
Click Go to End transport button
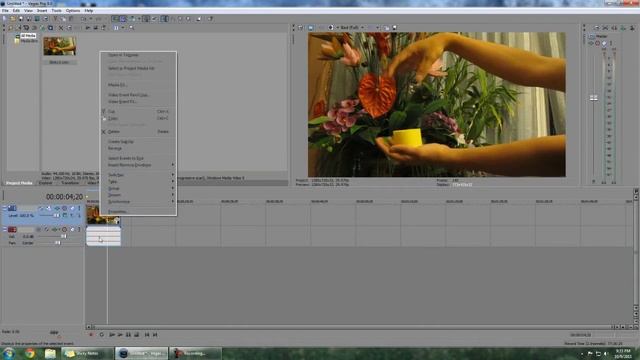tap(155, 335)
